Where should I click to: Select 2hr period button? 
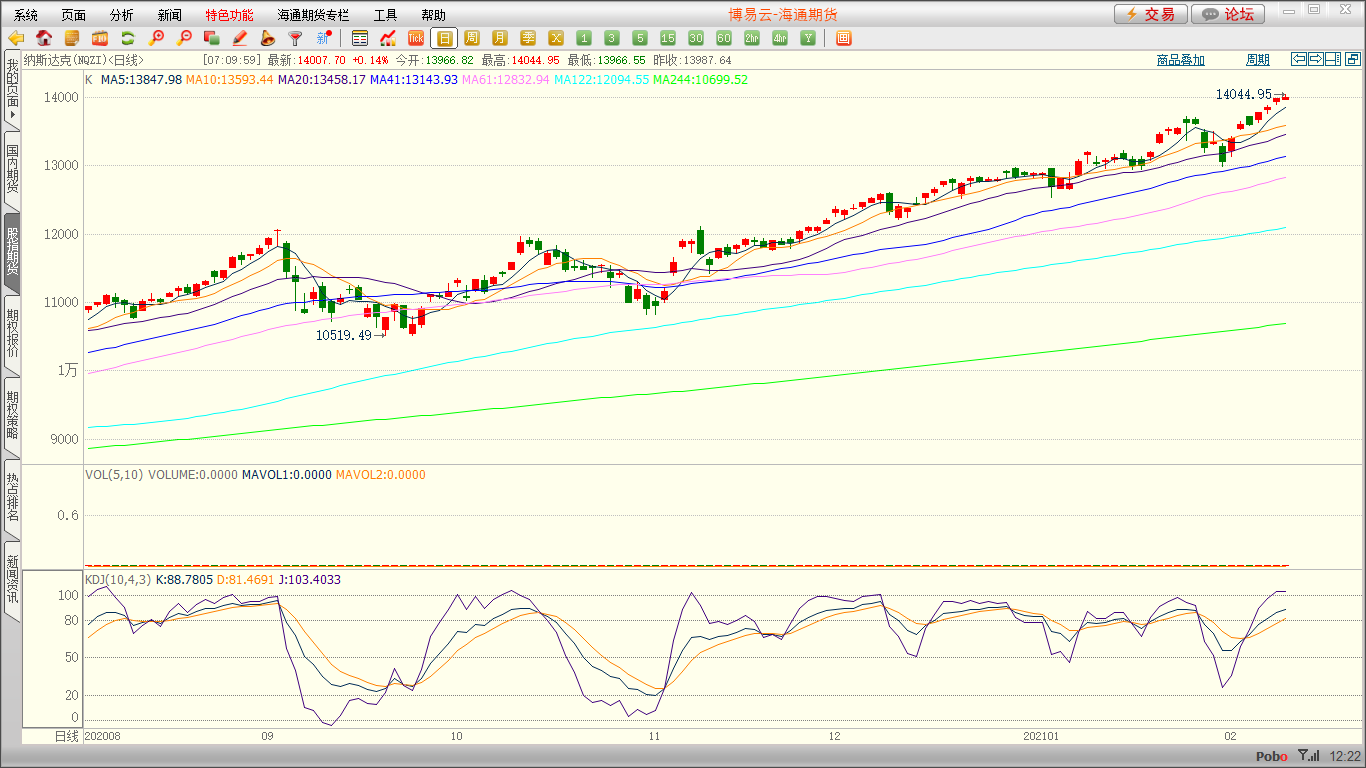point(752,38)
